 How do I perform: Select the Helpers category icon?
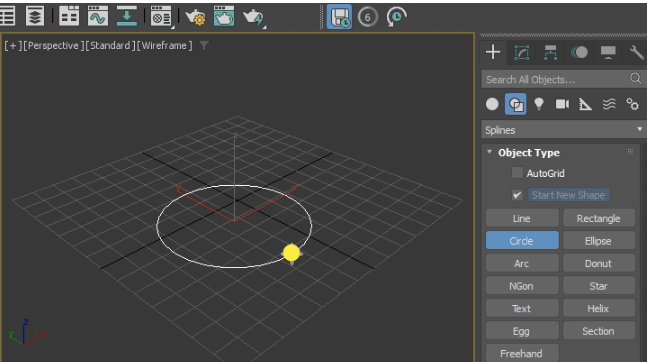click(x=585, y=104)
